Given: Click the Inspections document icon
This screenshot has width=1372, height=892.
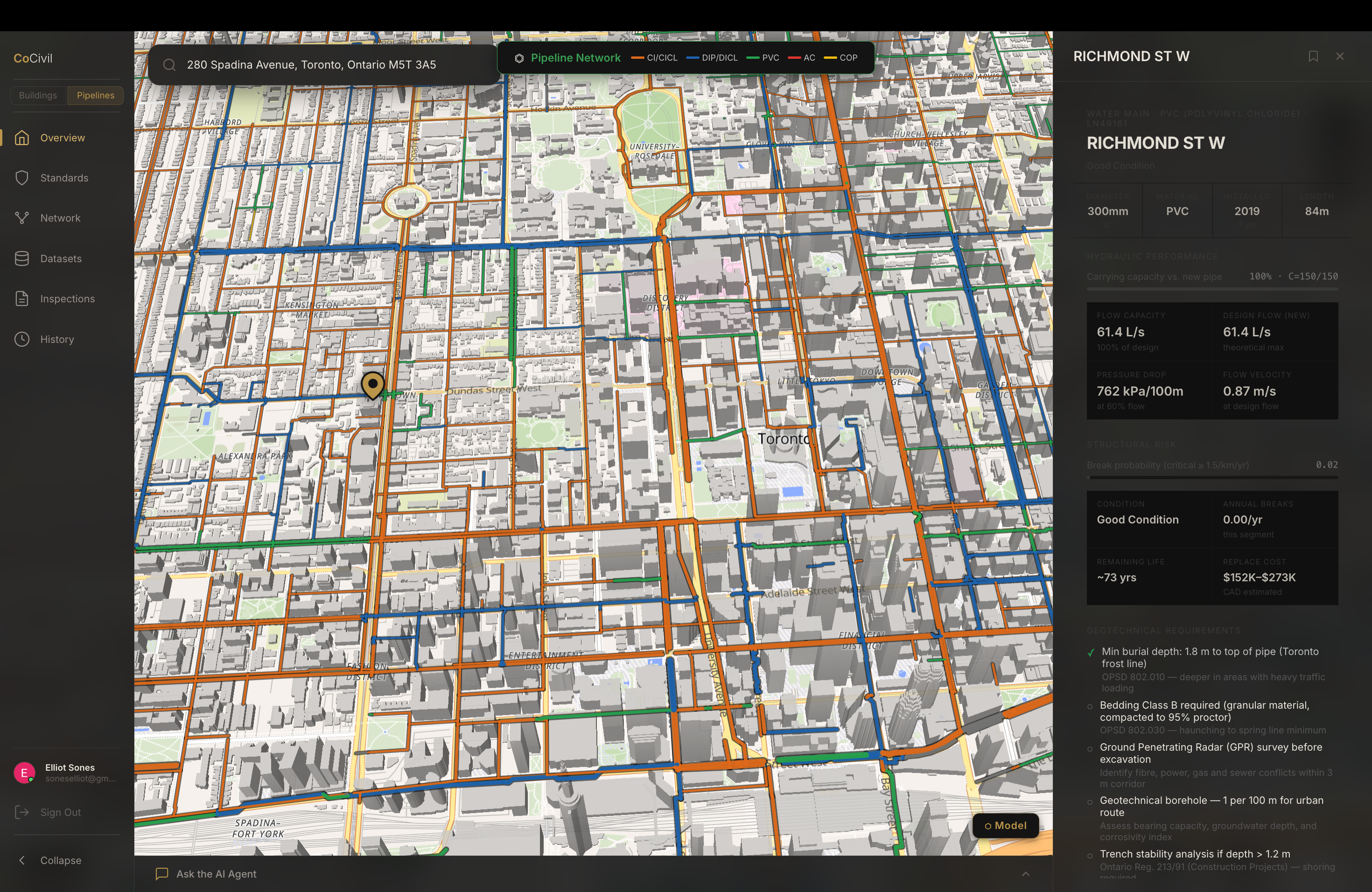Looking at the screenshot, I should point(22,299).
